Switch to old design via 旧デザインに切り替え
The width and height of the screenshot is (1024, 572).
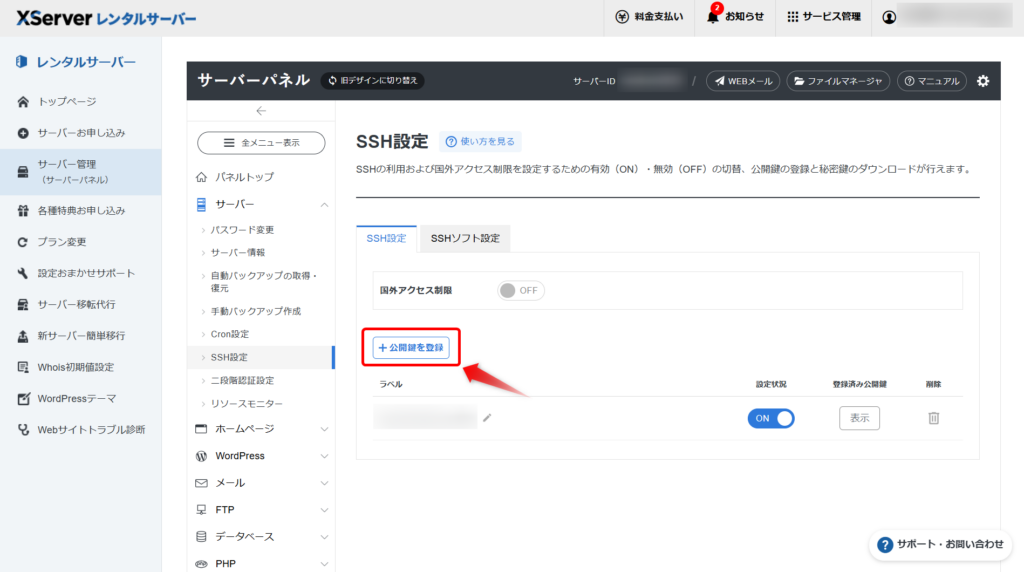pyautogui.click(x=372, y=81)
